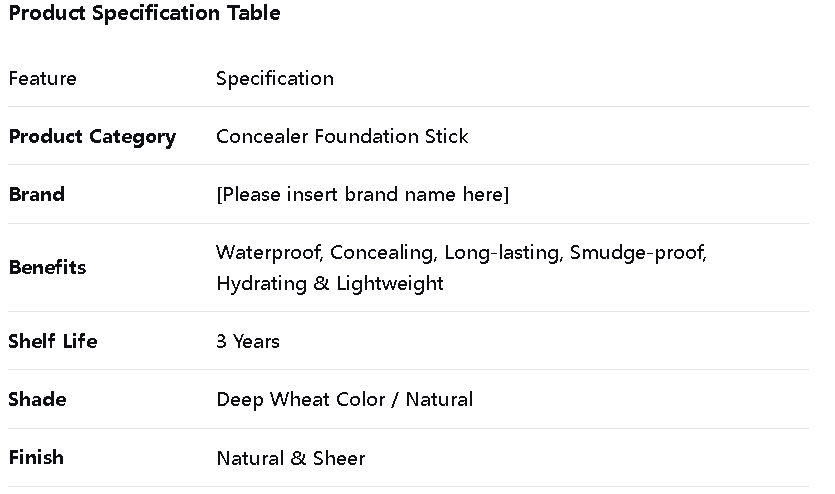Select the Product Category row label
835x494 pixels.
(x=92, y=136)
